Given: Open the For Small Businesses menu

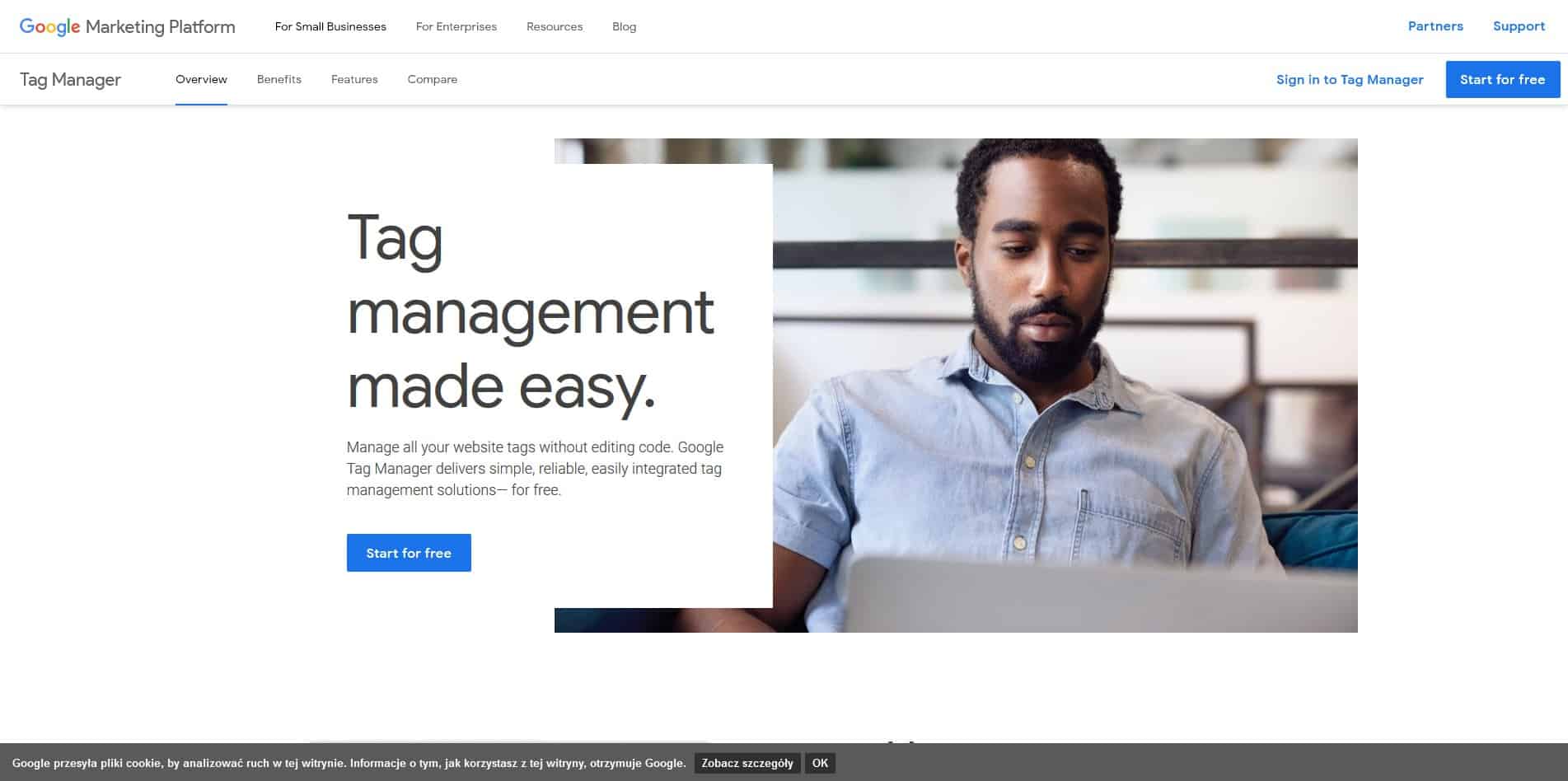Looking at the screenshot, I should (x=330, y=26).
